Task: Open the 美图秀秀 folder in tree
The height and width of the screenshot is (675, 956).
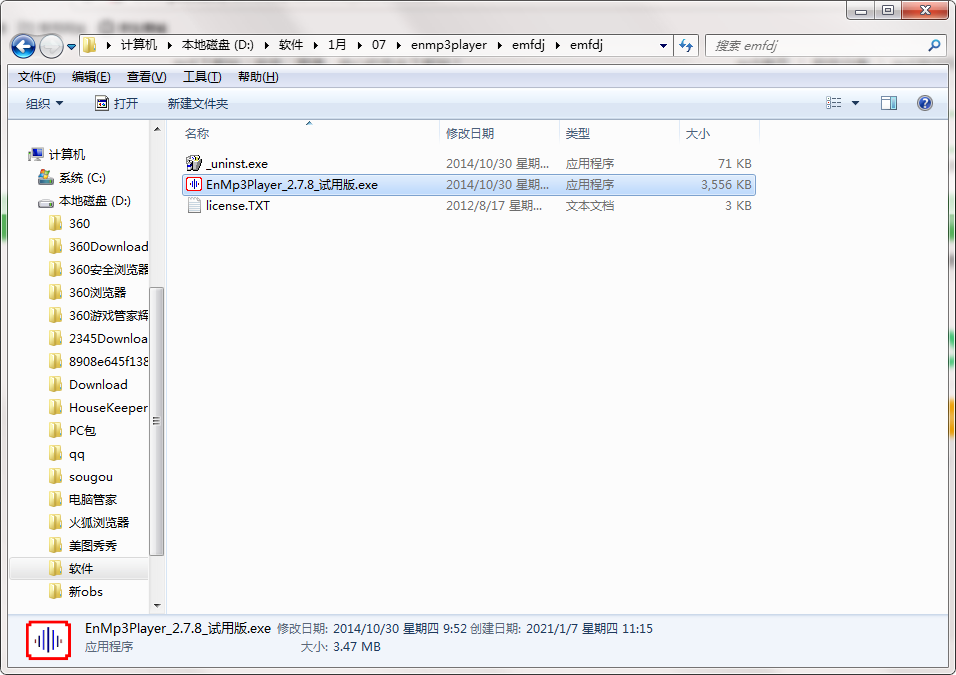Action: (x=93, y=546)
